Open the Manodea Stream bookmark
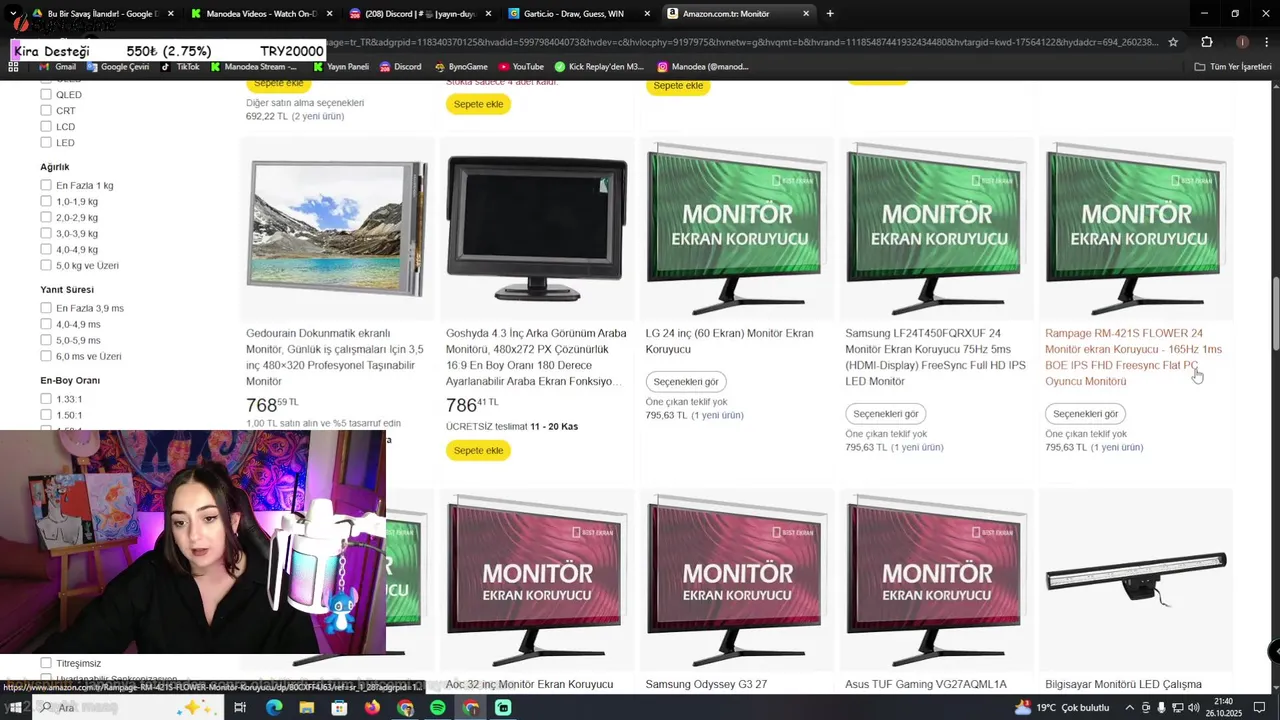 tap(253, 67)
